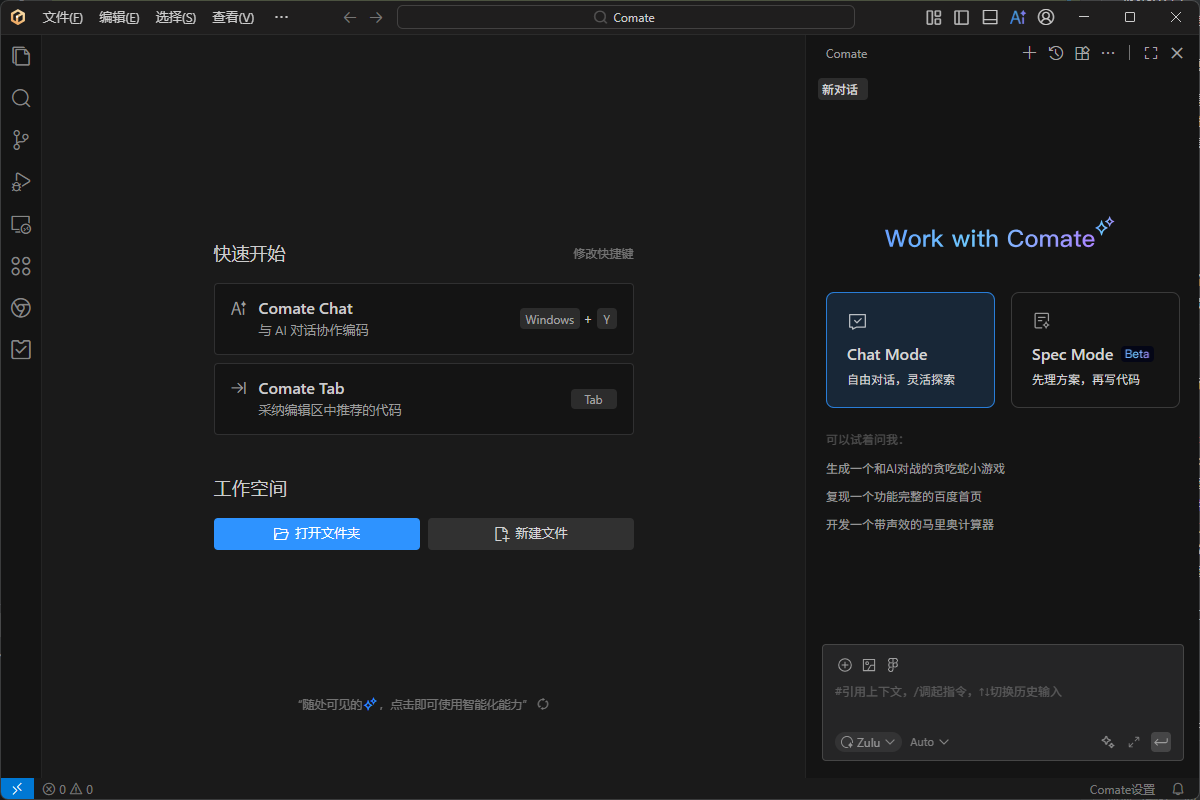
Task: Click the Comate logo at top left
Action: coord(17,17)
